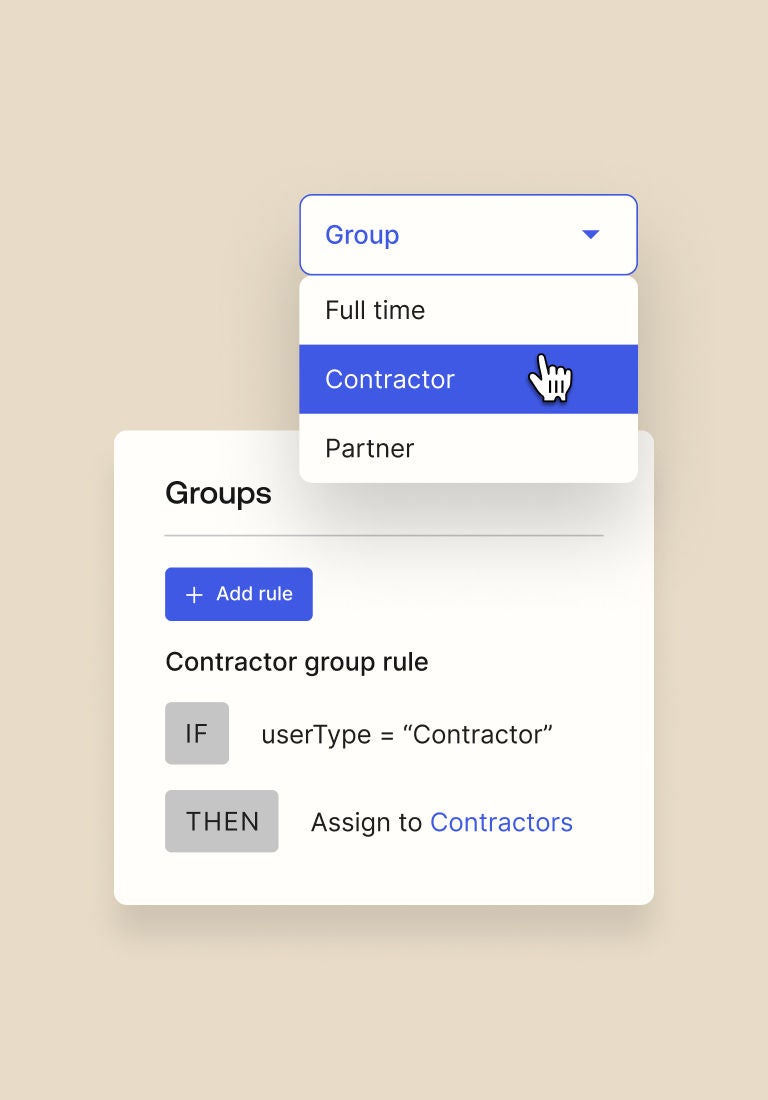768x1100 pixels.
Task: Select the Full time option
Action: (375, 310)
